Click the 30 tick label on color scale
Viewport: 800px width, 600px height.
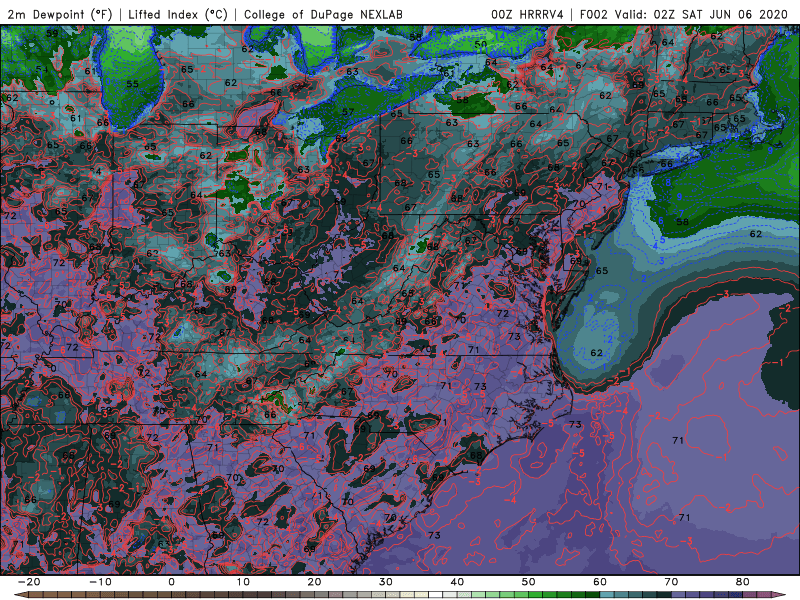[x=386, y=582]
